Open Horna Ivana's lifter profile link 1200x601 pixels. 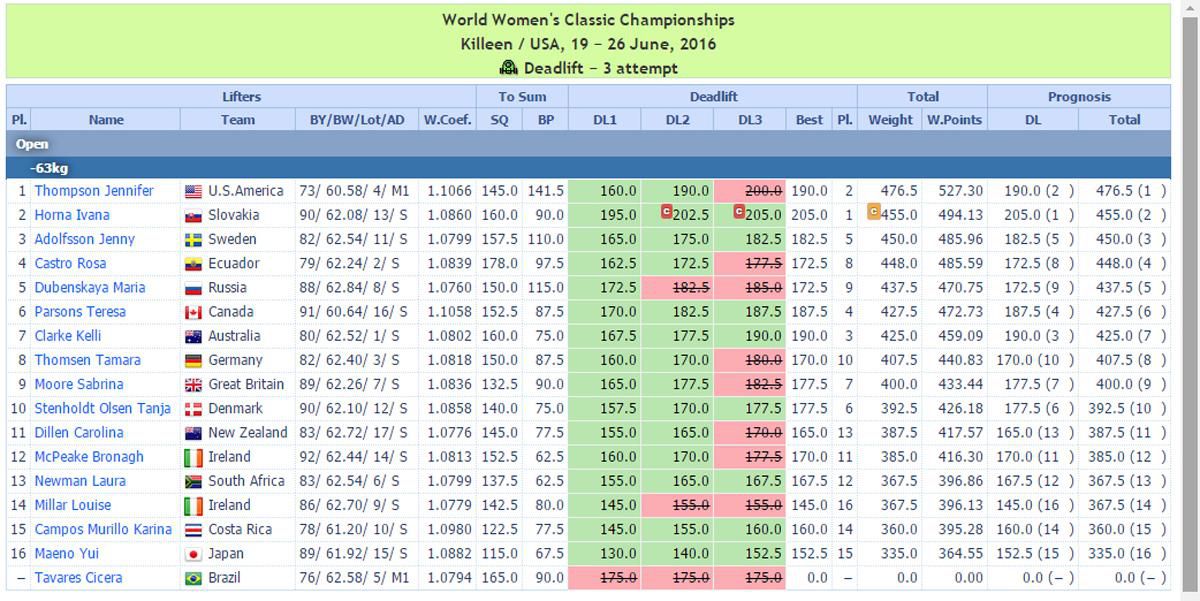72,215
